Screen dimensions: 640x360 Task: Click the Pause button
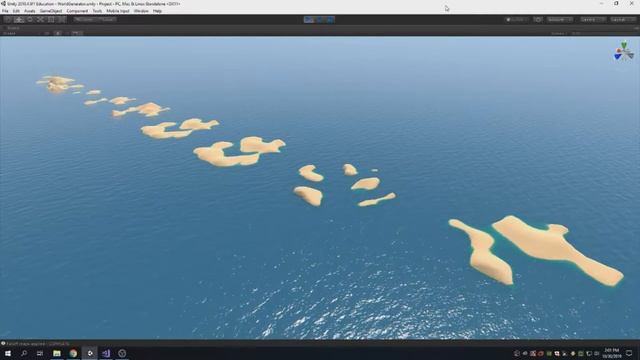pos(320,19)
